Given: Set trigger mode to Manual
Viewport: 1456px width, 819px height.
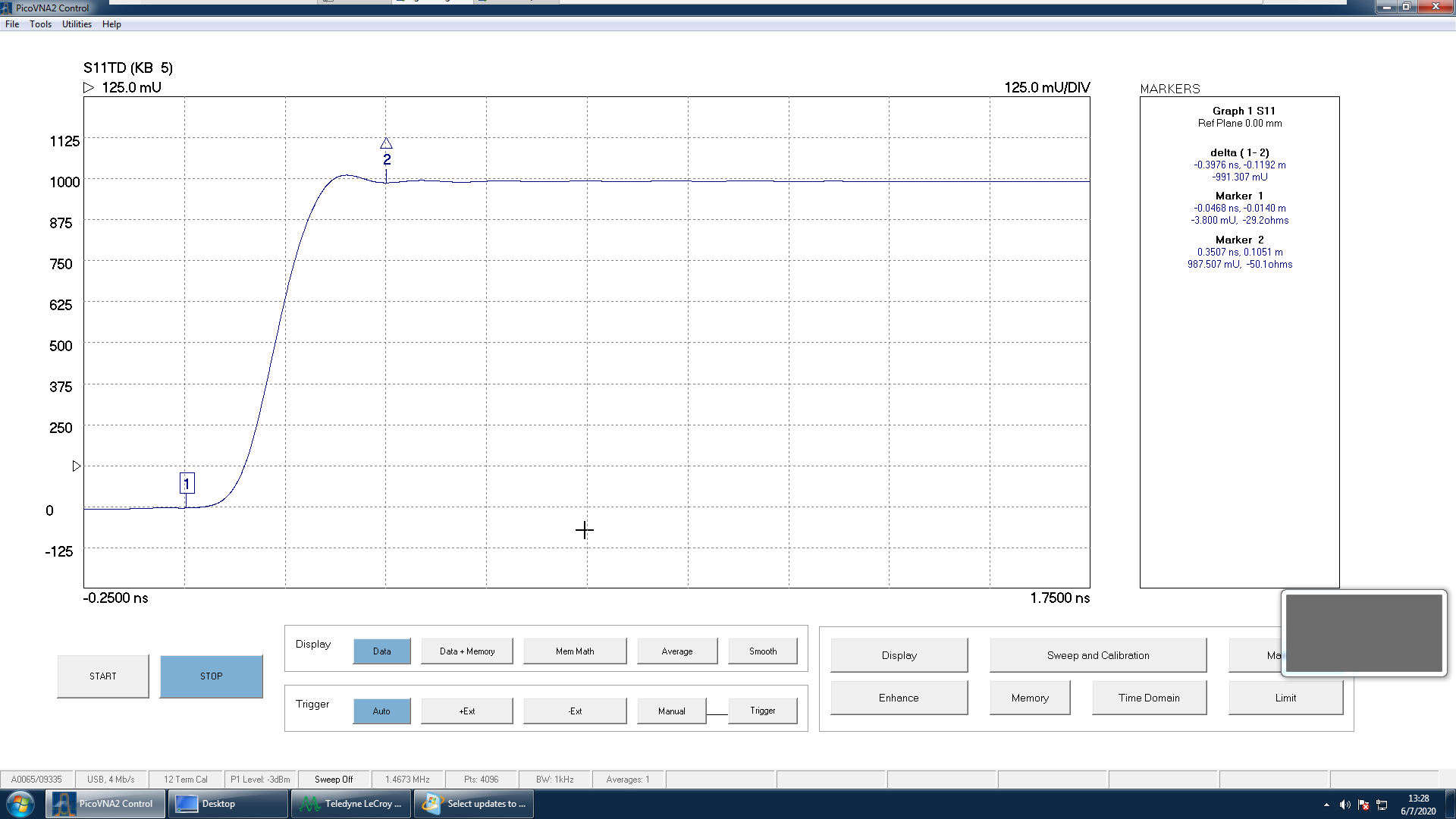Looking at the screenshot, I should [x=672, y=711].
